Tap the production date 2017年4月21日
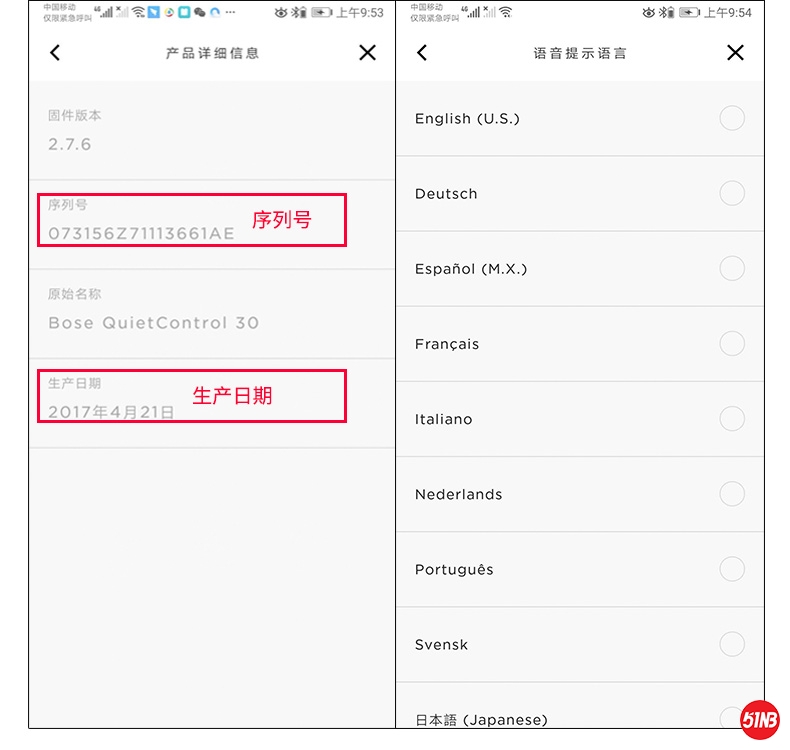The height and width of the screenshot is (750, 790). click(x=111, y=412)
